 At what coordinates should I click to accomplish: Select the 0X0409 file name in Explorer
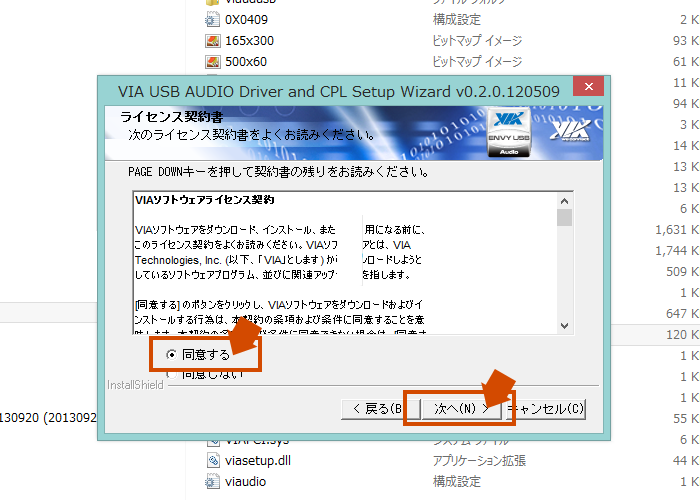pos(246,20)
